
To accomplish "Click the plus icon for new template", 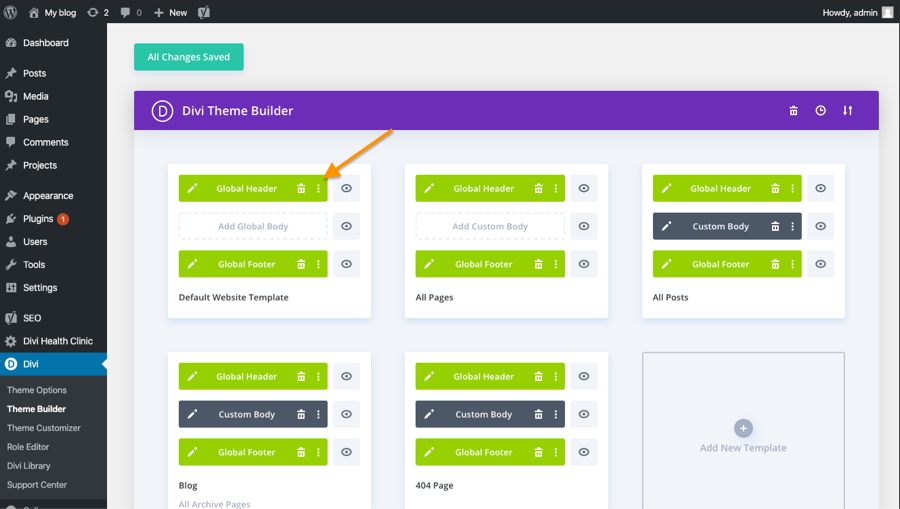I will (743, 428).
